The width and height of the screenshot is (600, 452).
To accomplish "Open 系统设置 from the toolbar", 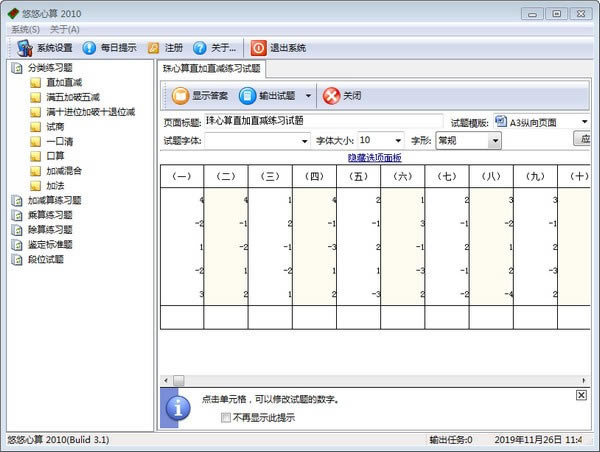I will (45, 47).
